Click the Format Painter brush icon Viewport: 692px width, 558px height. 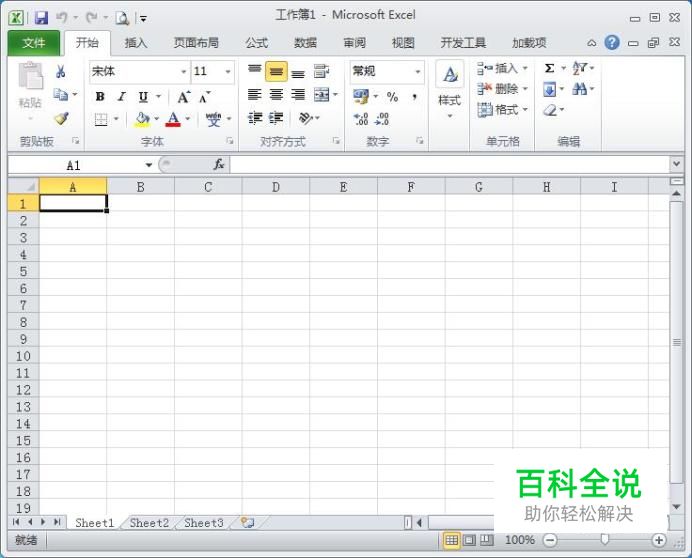pos(61,118)
